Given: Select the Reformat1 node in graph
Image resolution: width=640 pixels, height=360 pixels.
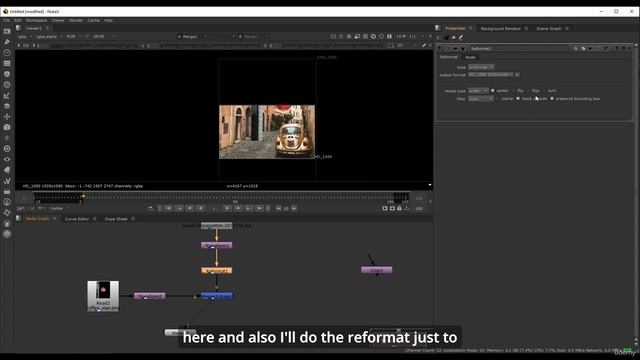Looking at the screenshot, I should pyautogui.click(x=217, y=271).
